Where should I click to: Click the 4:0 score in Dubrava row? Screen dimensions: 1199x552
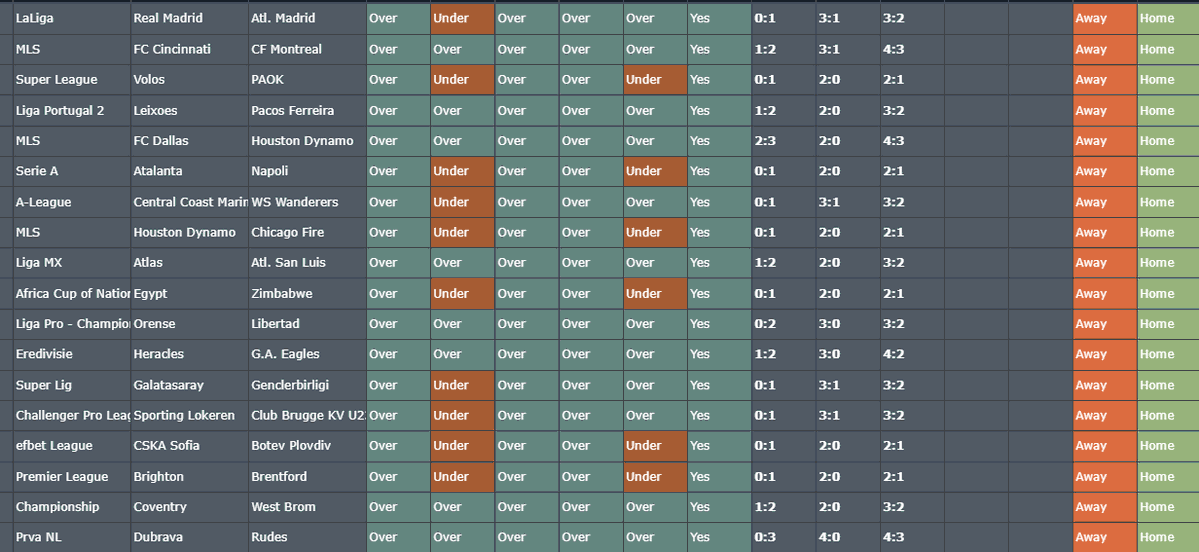click(x=829, y=537)
